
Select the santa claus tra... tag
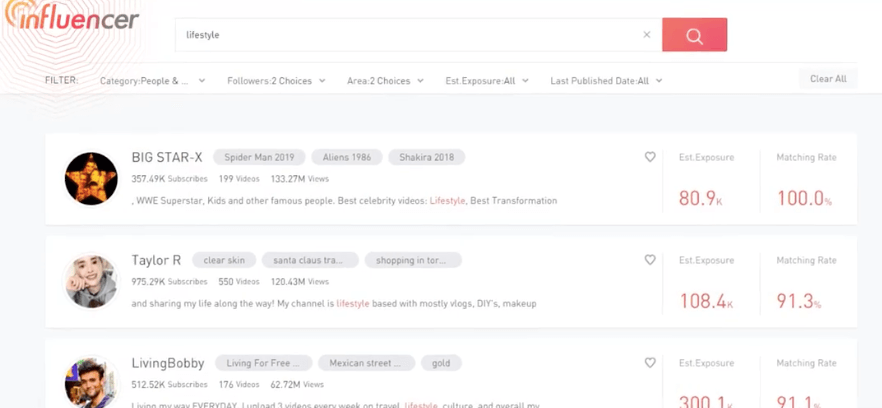tap(310, 260)
